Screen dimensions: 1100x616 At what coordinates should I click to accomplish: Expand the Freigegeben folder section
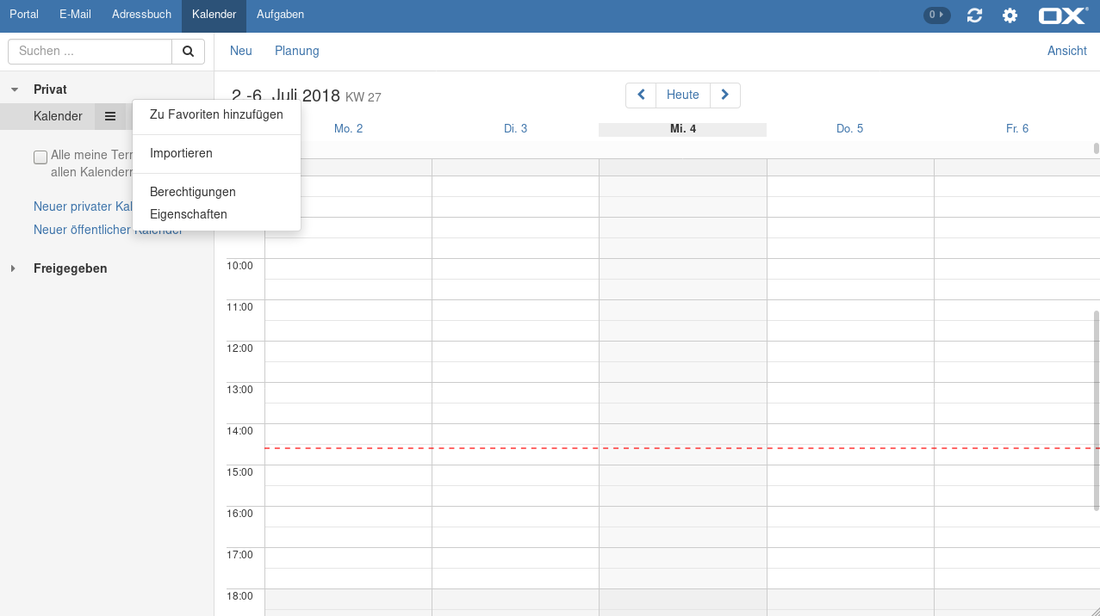pos(14,269)
